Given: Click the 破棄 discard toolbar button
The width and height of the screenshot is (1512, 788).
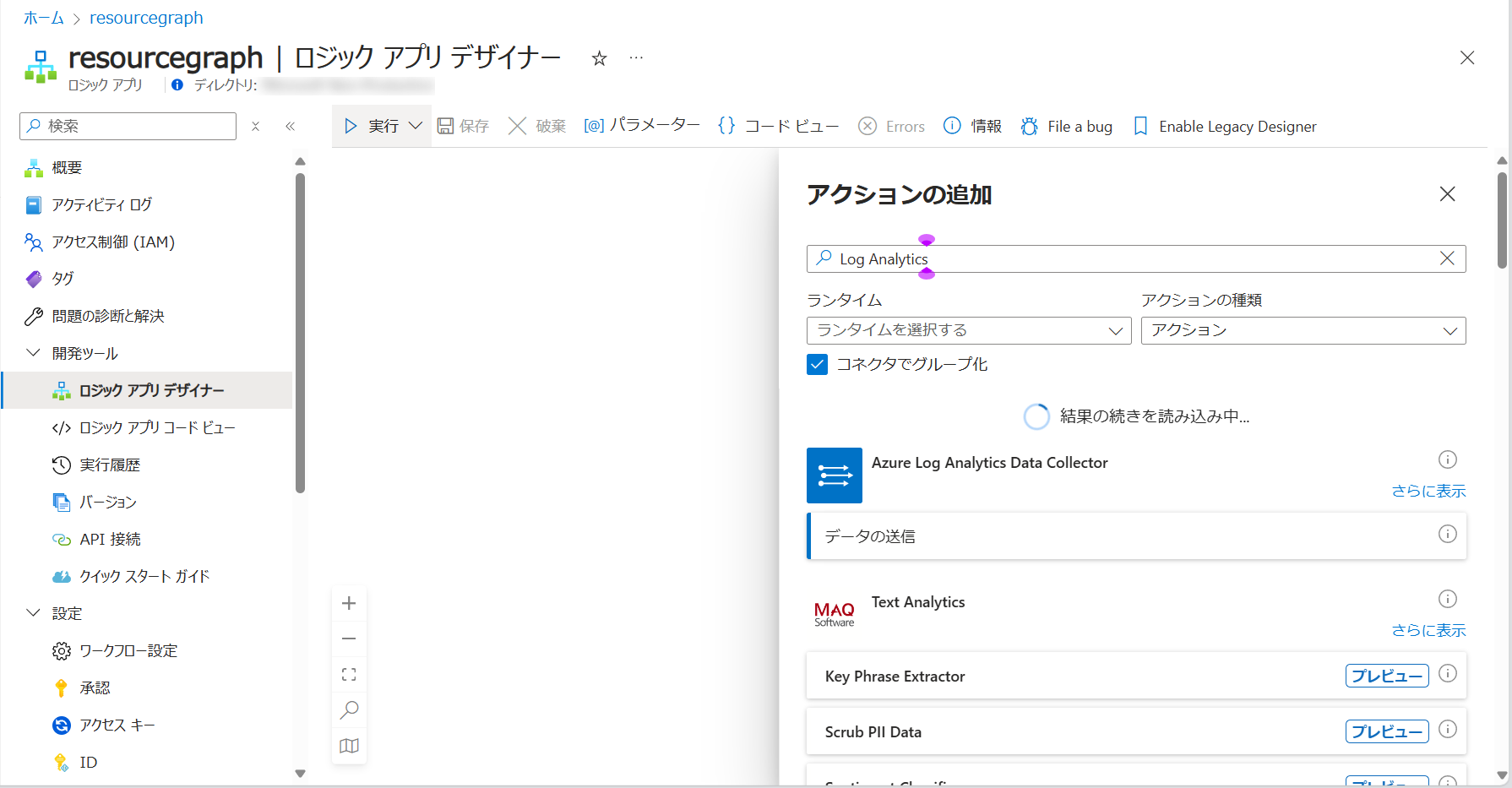Looking at the screenshot, I should [537, 126].
